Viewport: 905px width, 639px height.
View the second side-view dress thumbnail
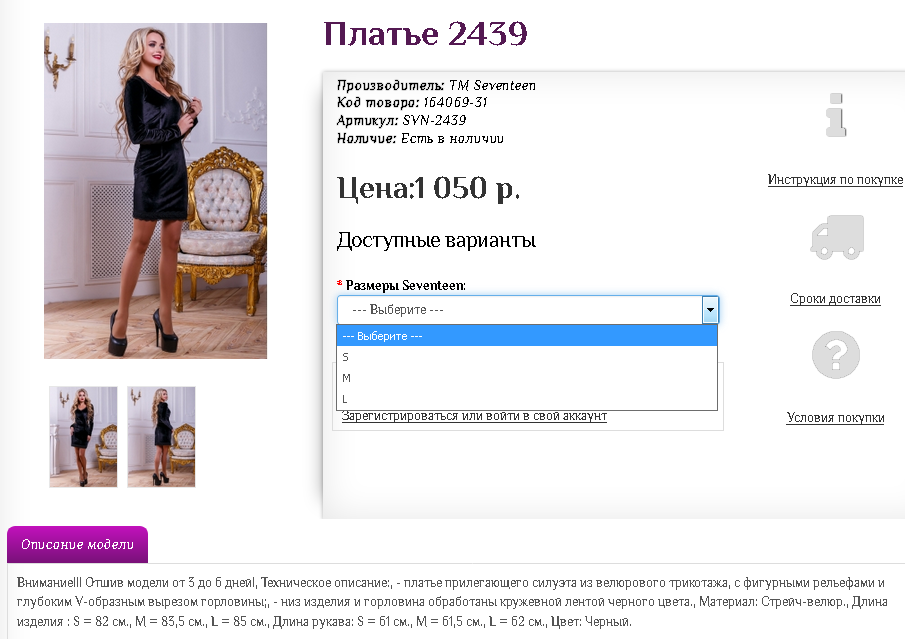coord(161,437)
